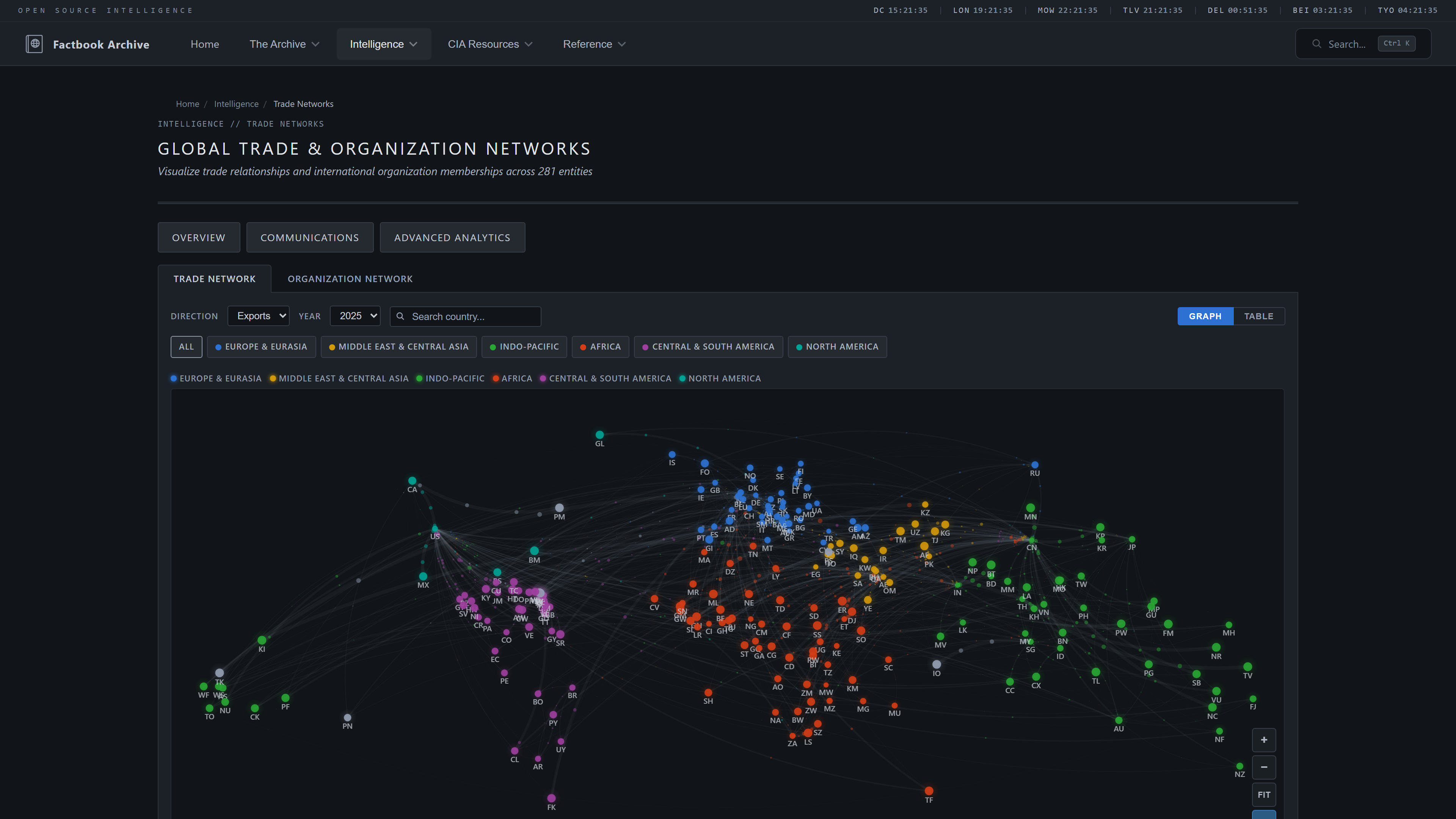This screenshot has height=819, width=1456.
Task: Zoom into the graph with the plus icon
Action: tap(1265, 739)
